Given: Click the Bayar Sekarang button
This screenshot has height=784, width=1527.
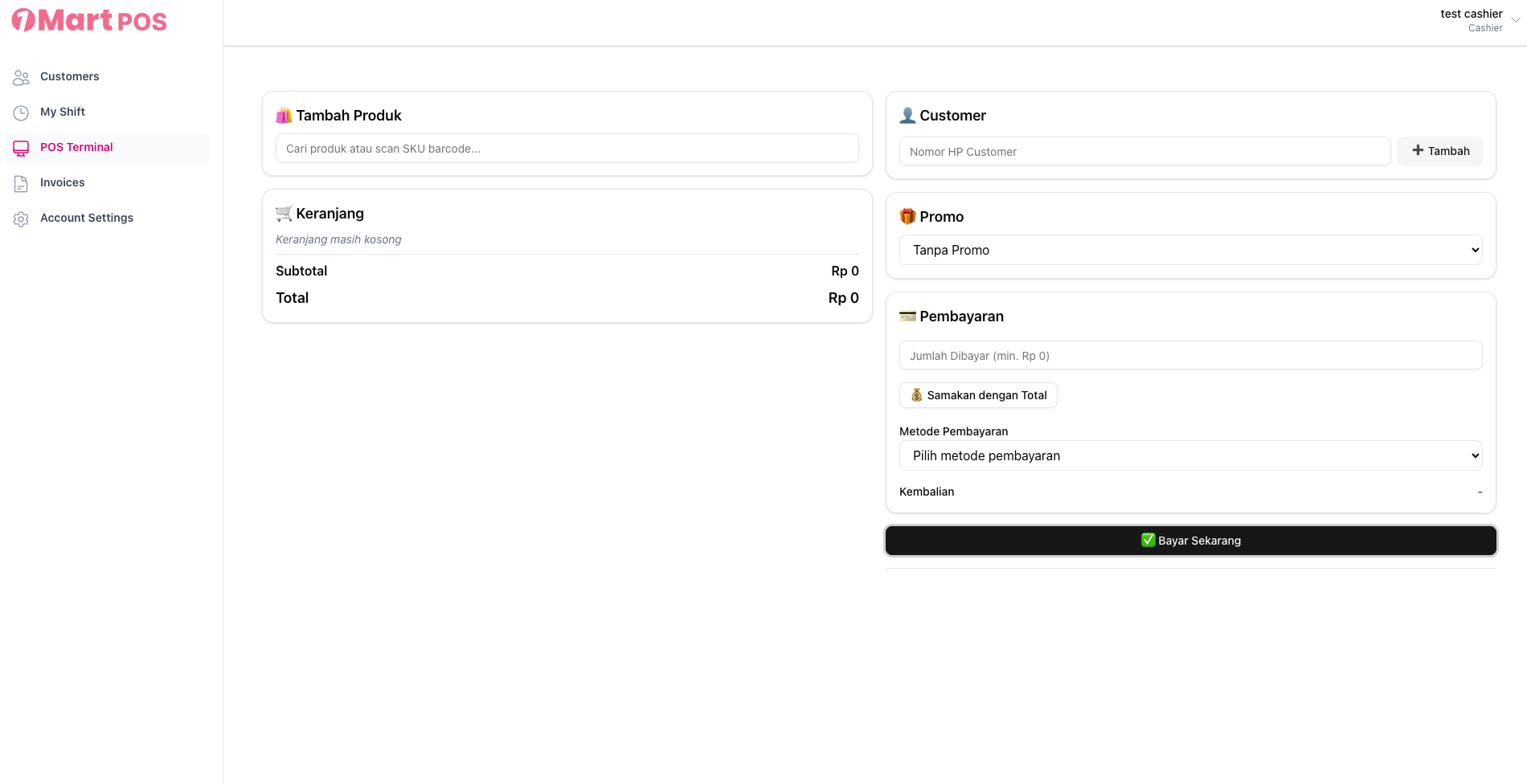Looking at the screenshot, I should click(1190, 541).
